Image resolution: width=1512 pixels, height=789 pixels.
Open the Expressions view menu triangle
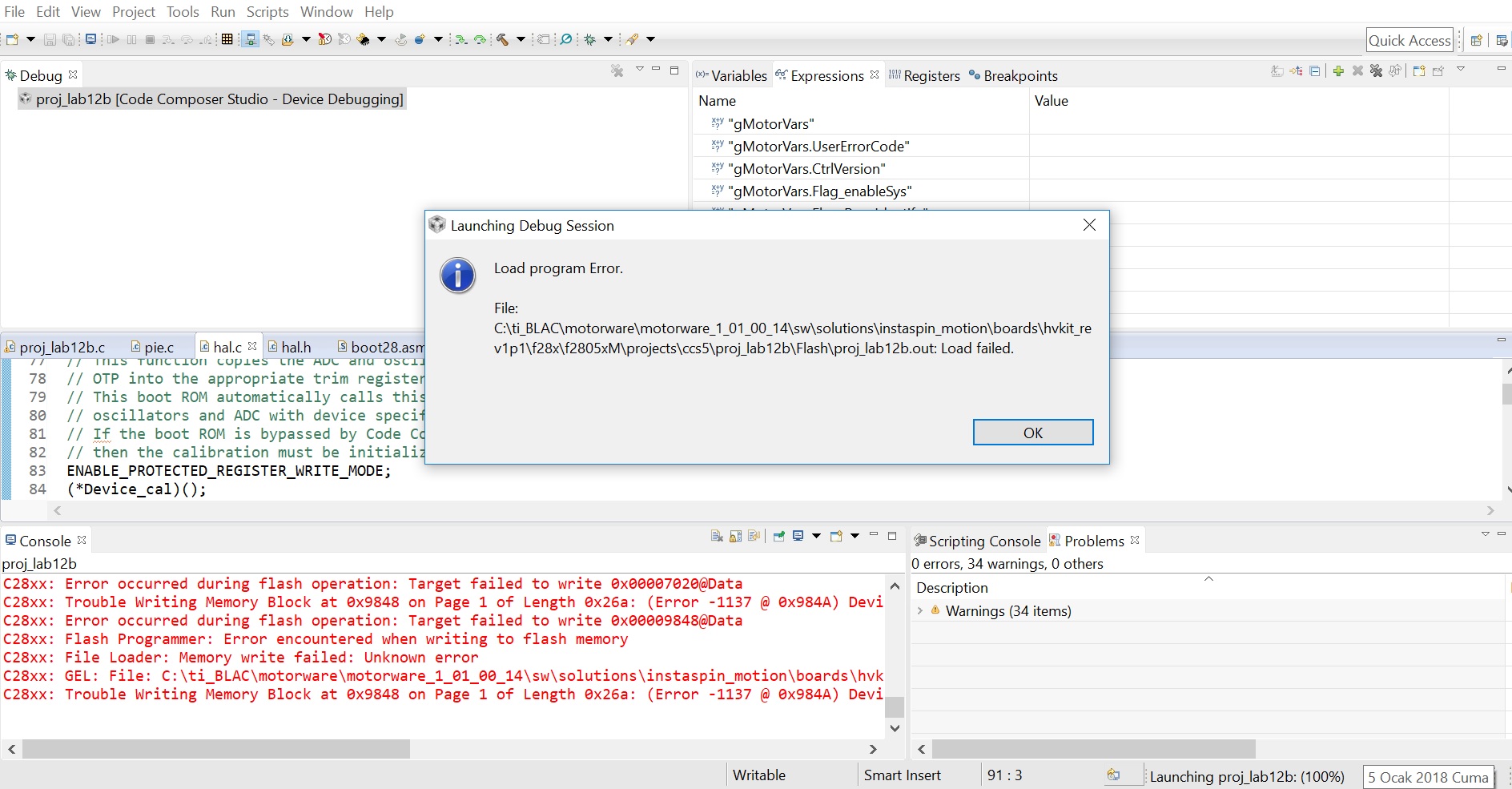pyautogui.click(x=1461, y=70)
